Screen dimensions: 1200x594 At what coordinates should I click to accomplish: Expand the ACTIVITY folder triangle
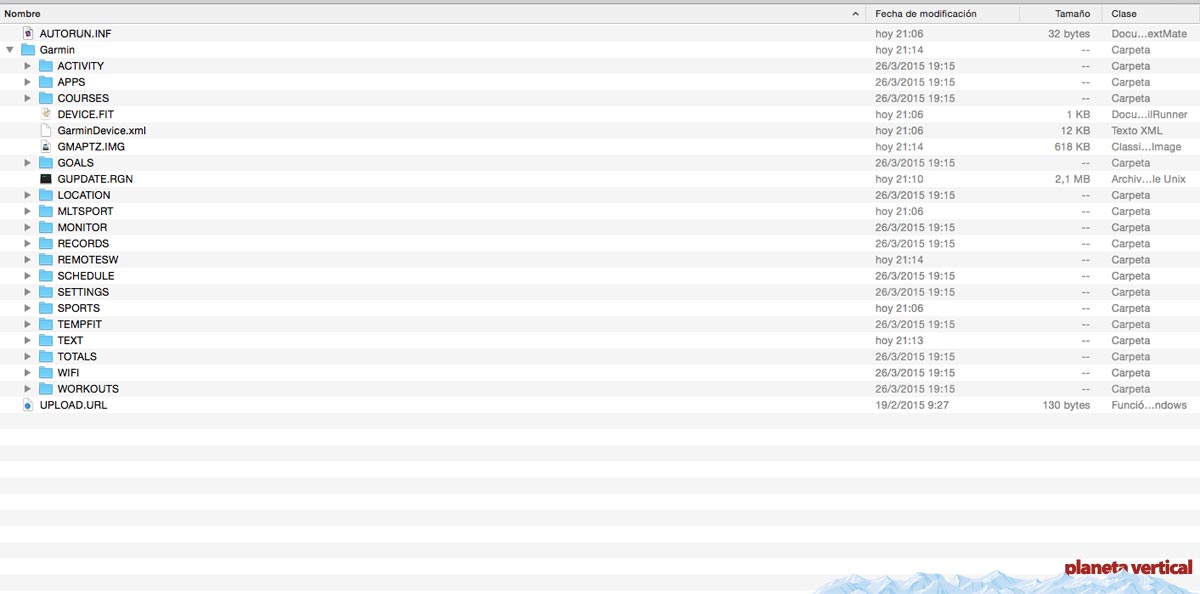(28, 66)
